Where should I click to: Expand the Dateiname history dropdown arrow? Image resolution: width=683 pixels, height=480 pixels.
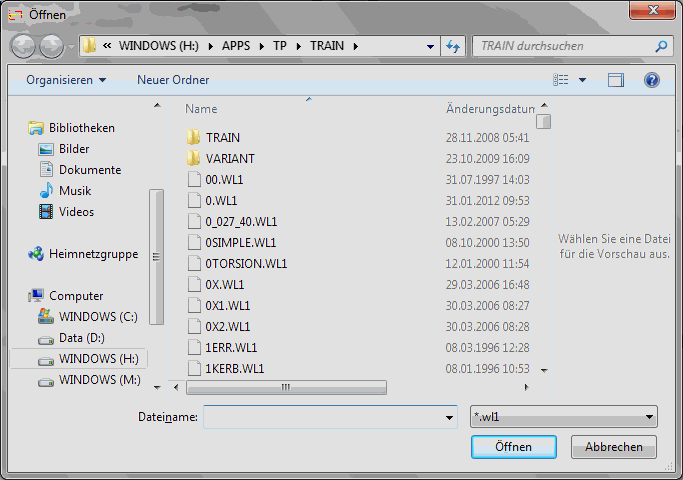(x=449, y=417)
